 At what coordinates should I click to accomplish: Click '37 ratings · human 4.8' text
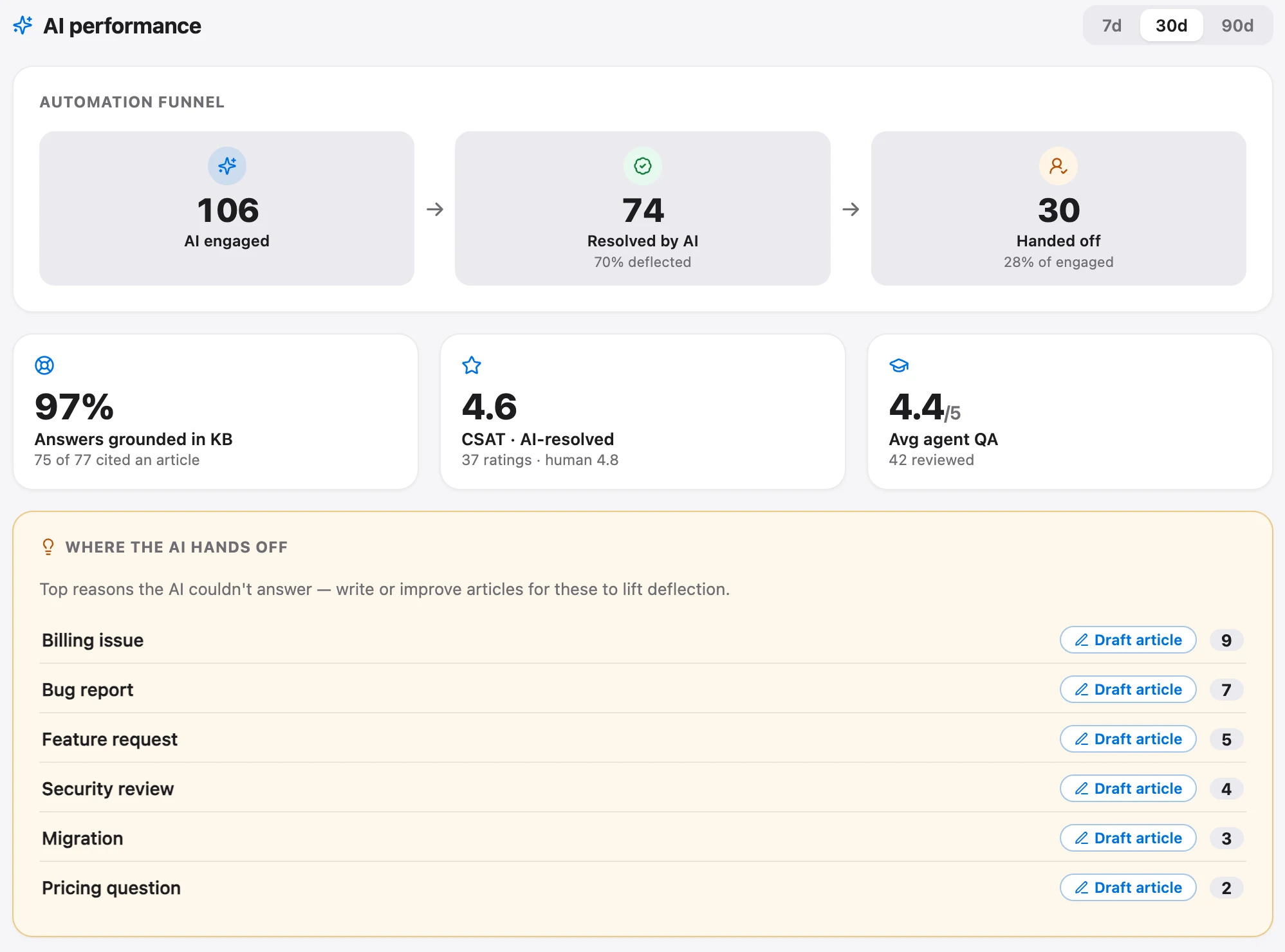coord(540,460)
